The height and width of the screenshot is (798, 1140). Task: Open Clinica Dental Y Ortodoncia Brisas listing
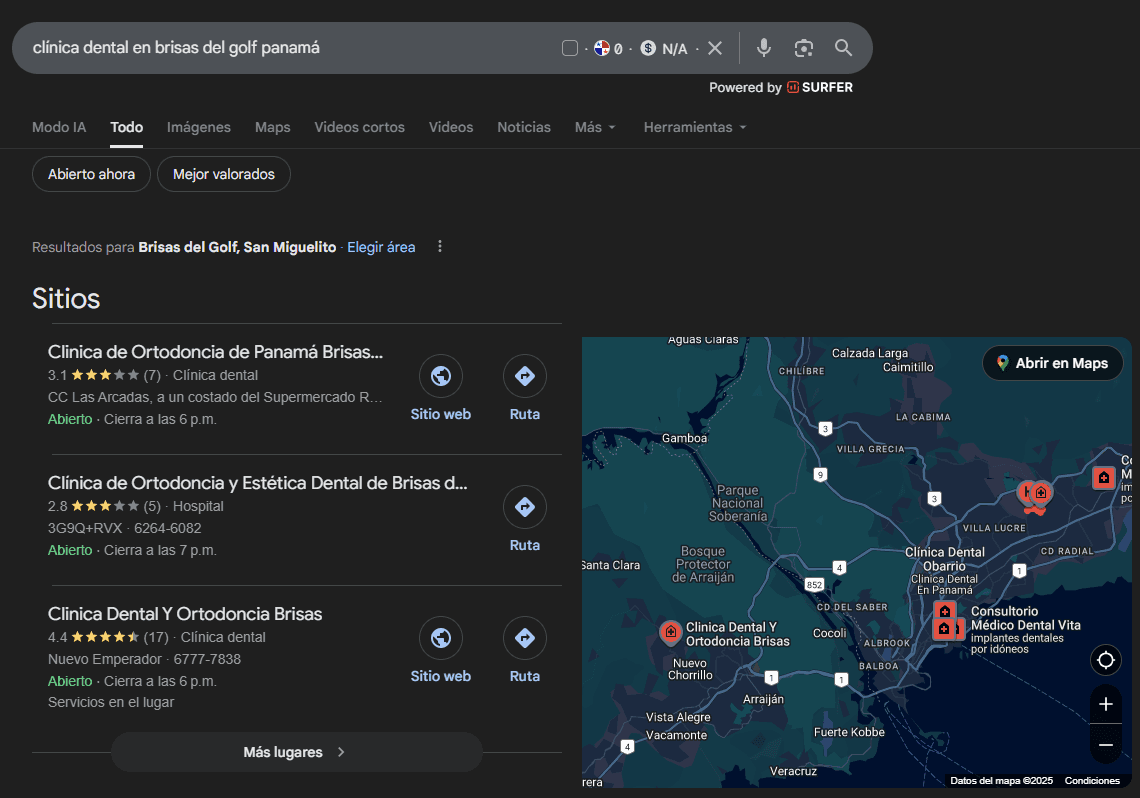pos(185,614)
